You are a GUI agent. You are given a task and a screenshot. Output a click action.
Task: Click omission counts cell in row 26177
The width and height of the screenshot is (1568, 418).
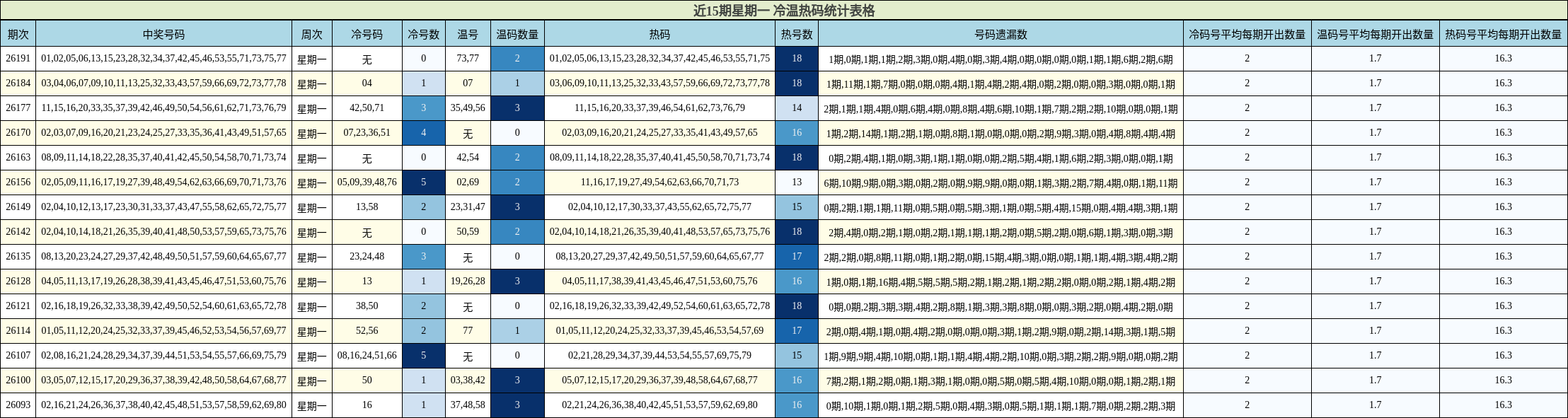pos(1001,108)
